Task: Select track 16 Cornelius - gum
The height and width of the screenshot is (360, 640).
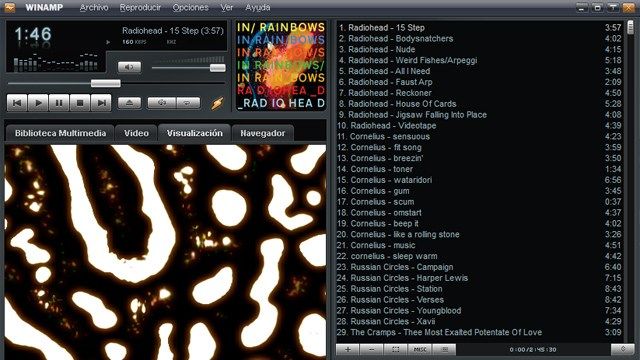Action: pos(480,191)
